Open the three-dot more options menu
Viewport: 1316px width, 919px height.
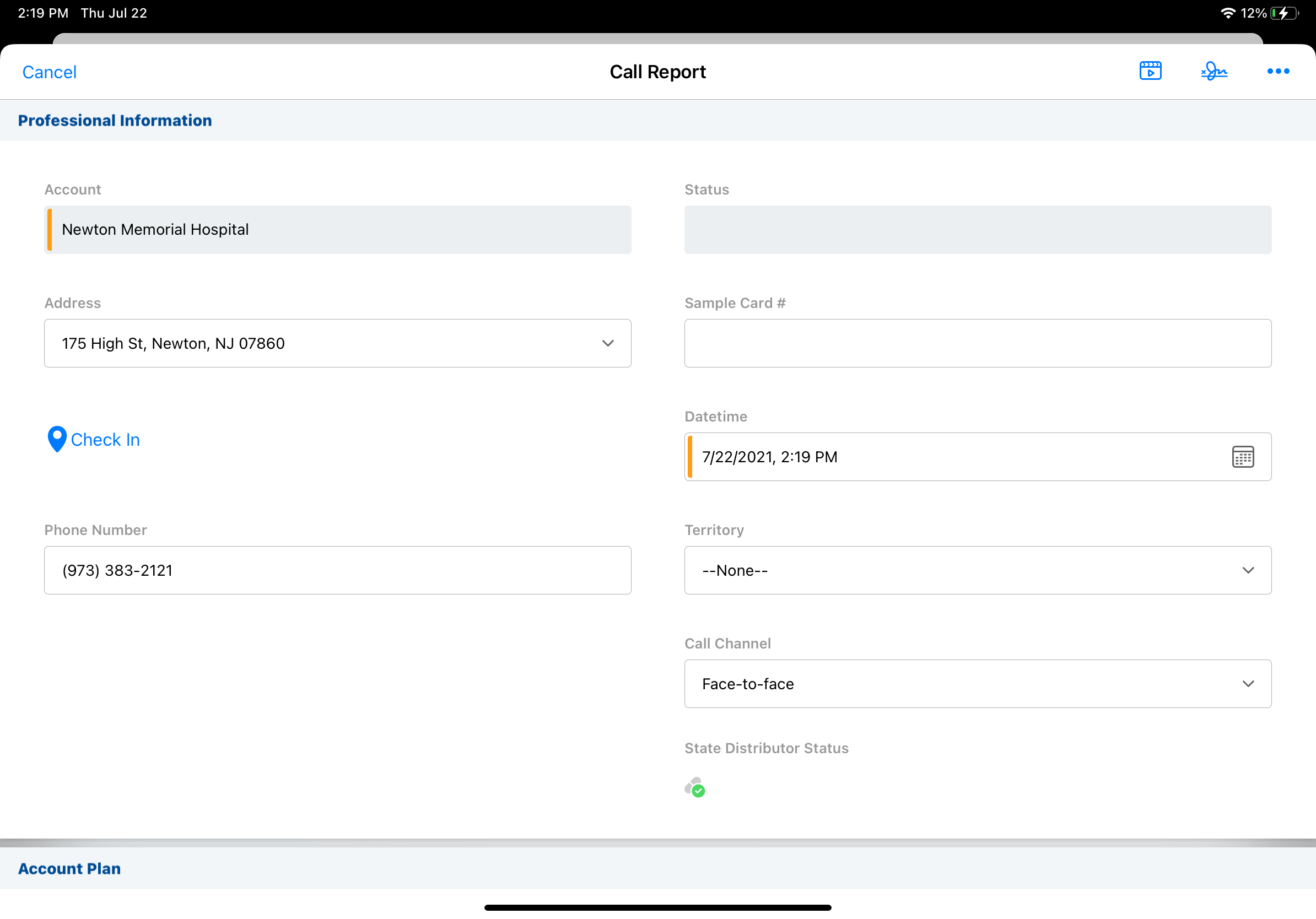pyautogui.click(x=1277, y=71)
